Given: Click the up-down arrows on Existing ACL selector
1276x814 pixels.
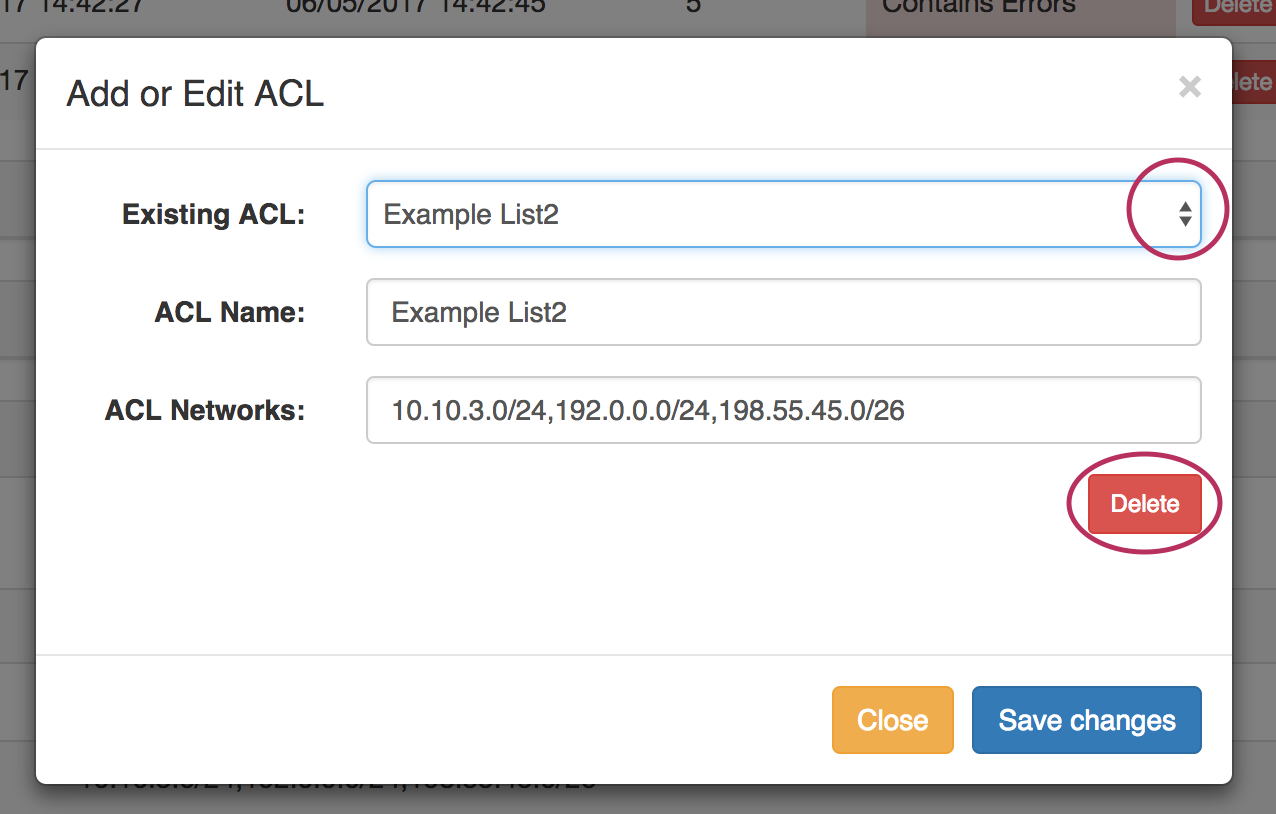Looking at the screenshot, I should 1184,214.
